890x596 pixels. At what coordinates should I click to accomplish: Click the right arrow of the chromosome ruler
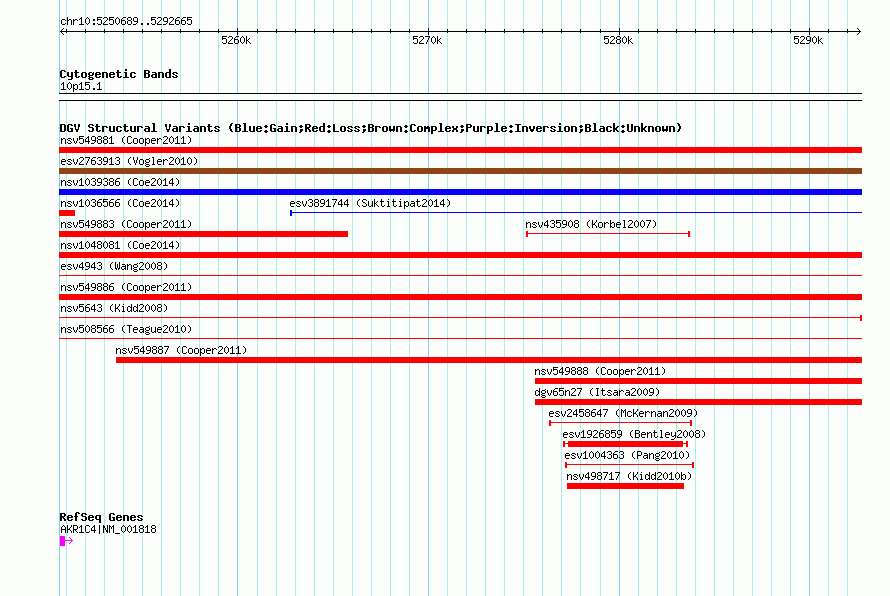858,31
